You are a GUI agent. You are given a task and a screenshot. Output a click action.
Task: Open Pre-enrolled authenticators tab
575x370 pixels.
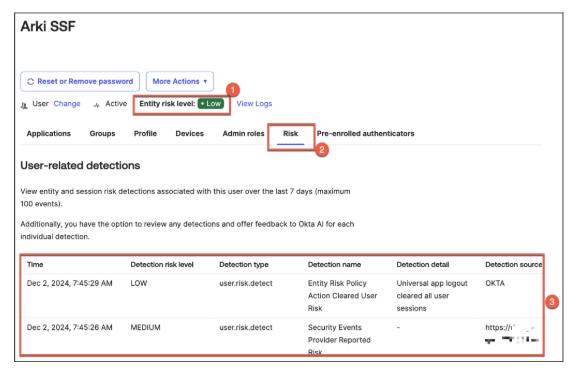[x=366, y=133]
